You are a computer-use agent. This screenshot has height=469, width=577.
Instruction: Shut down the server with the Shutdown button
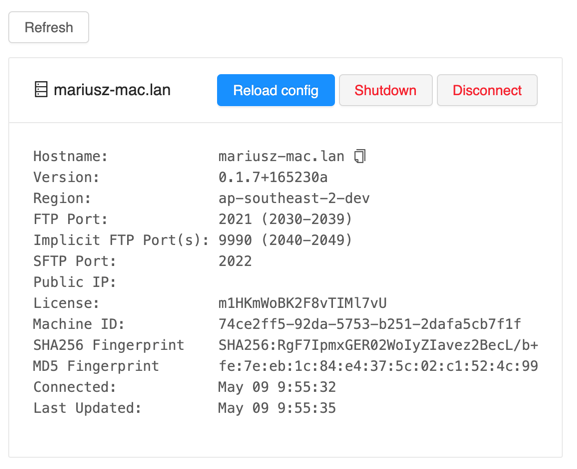click(385, 90)
